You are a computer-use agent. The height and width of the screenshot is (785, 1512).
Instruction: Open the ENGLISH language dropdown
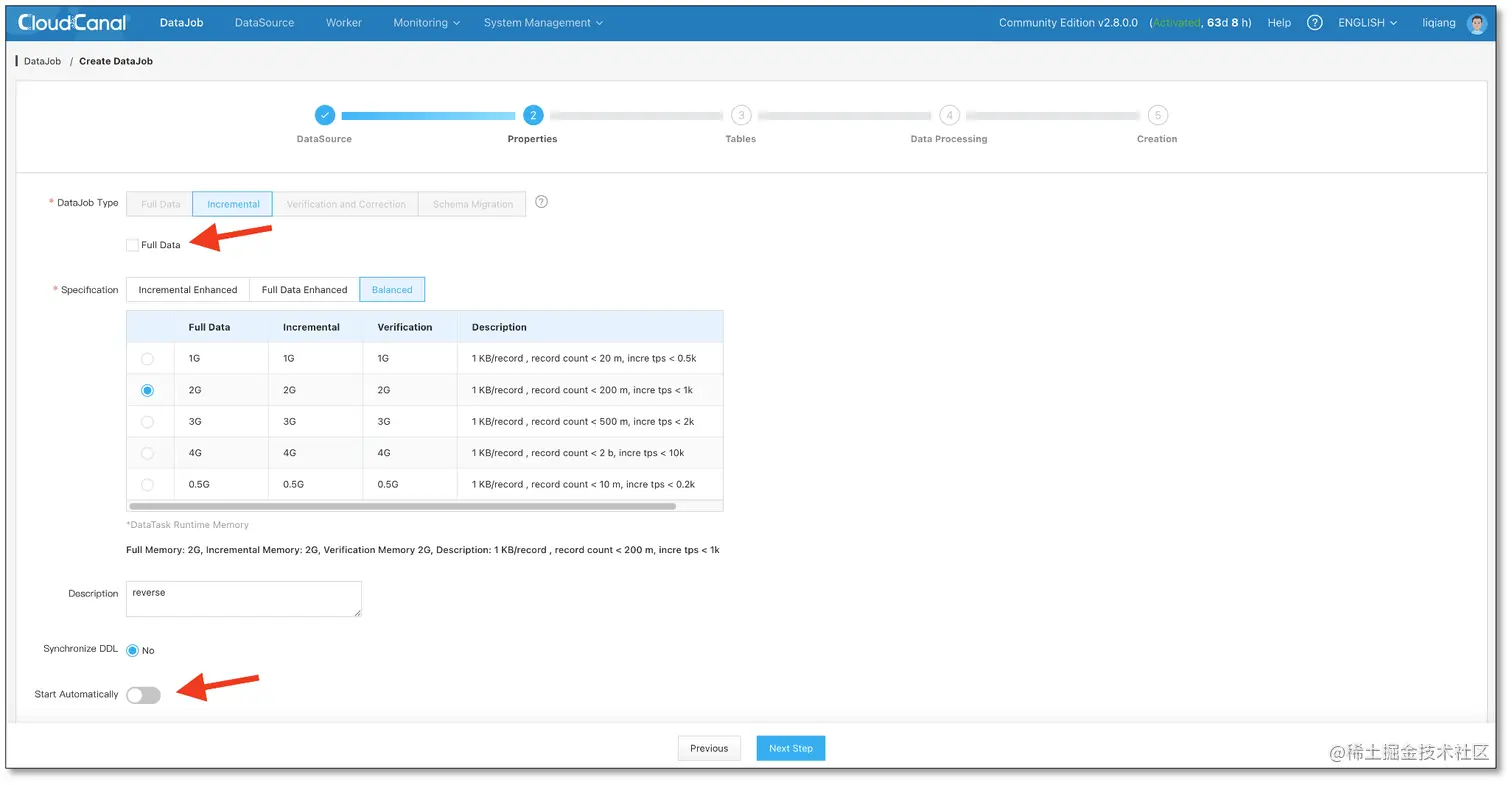click(1367, 22)
